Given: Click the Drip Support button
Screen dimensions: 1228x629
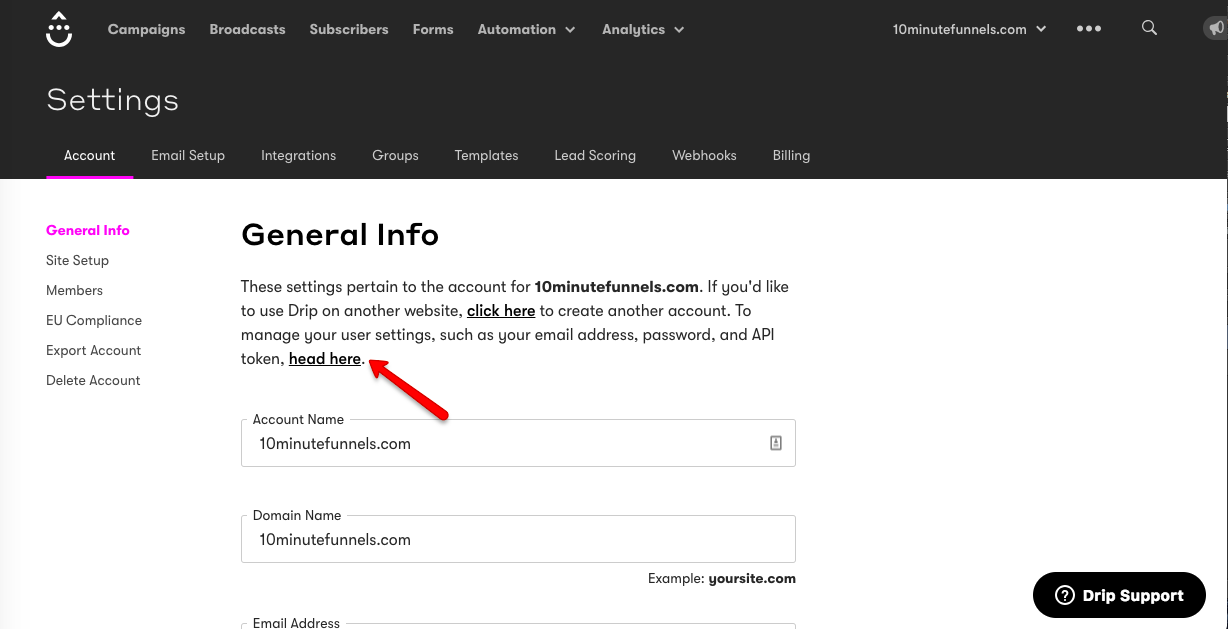Looking at the screenshot, I should pyautogui.click(x=1119, y=596).
